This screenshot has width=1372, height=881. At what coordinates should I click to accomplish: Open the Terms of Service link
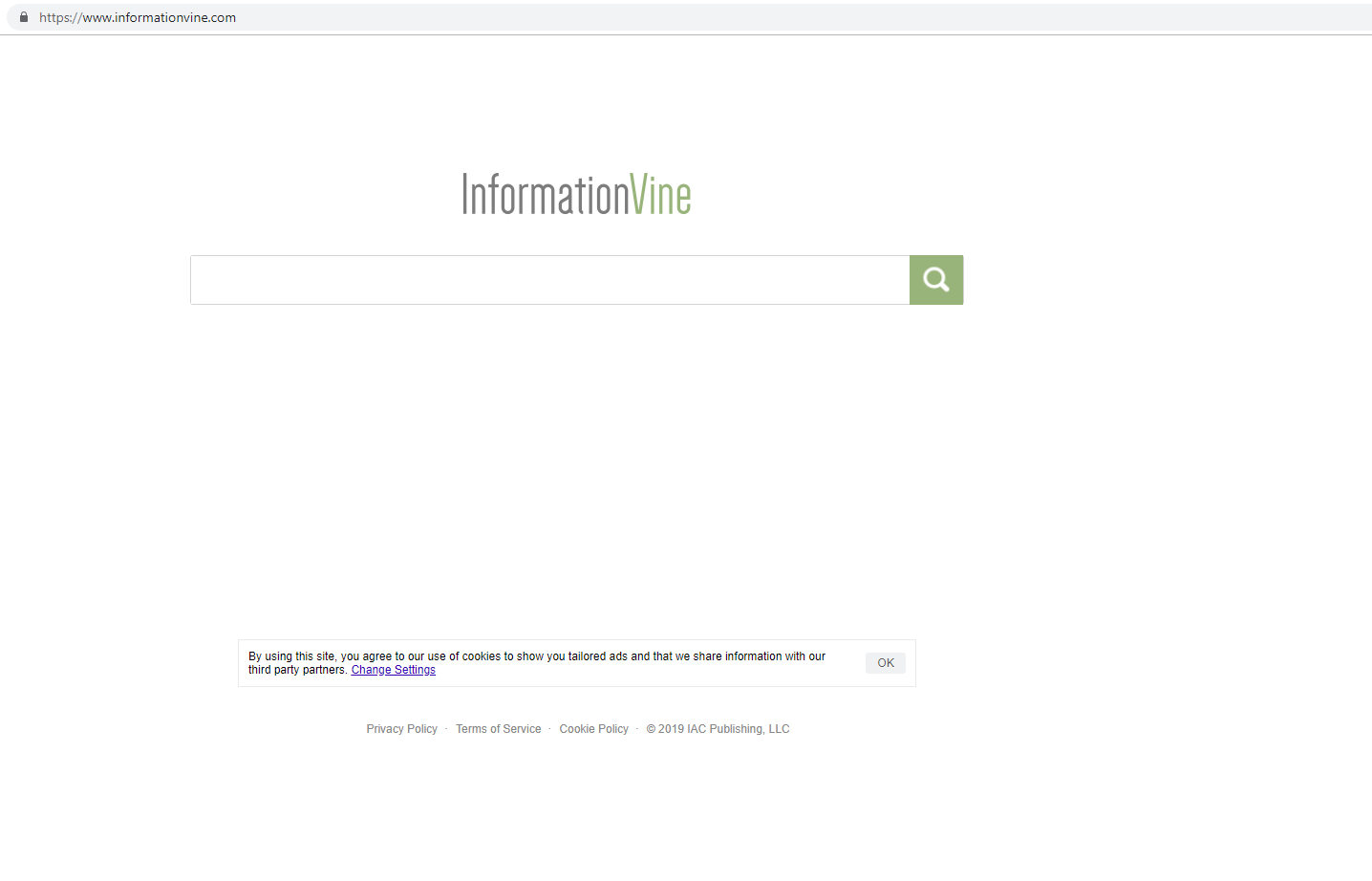[x=499, y=729]
